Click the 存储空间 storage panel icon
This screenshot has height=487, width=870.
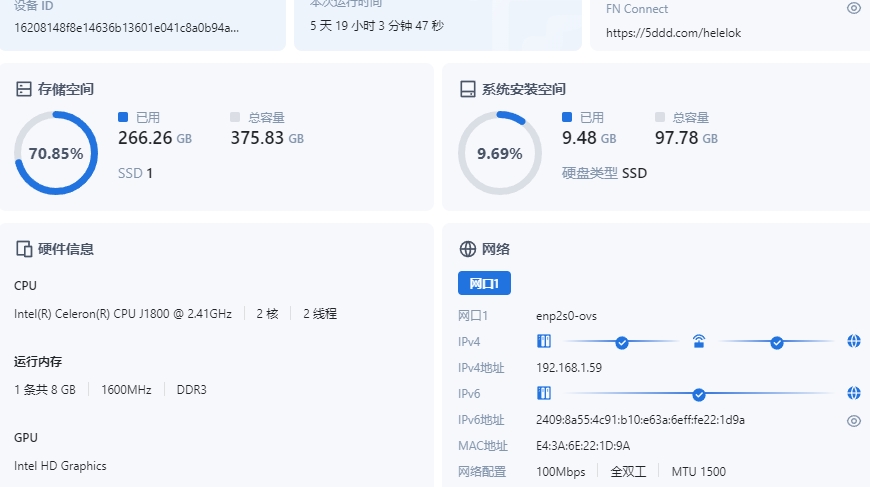[23, 89]
